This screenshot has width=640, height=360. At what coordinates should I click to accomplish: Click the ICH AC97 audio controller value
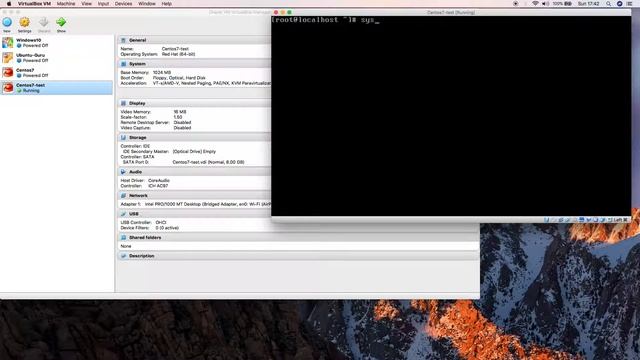[158, 185]
